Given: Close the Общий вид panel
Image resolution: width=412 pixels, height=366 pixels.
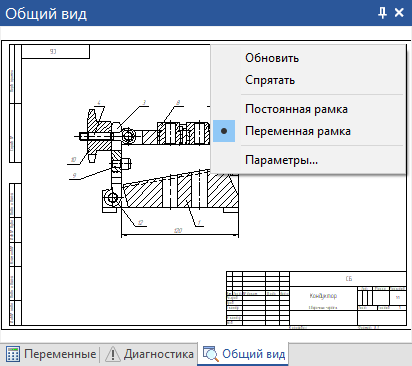Looking at the screenshot, I should 399,13.
